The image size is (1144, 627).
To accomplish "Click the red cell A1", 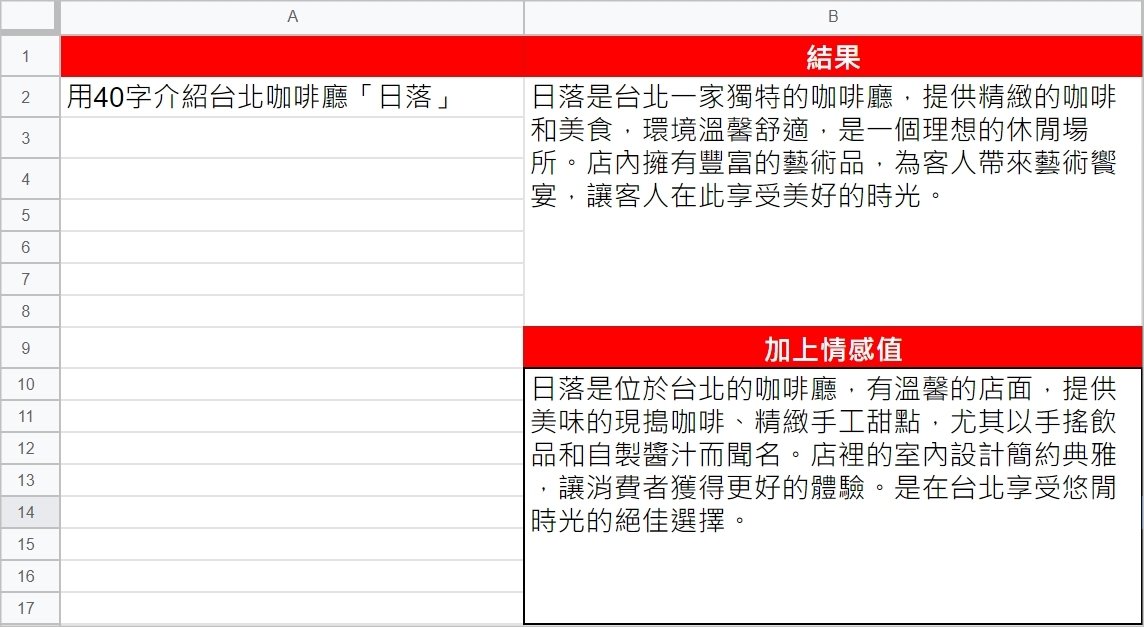I will (x=292, y=56).
